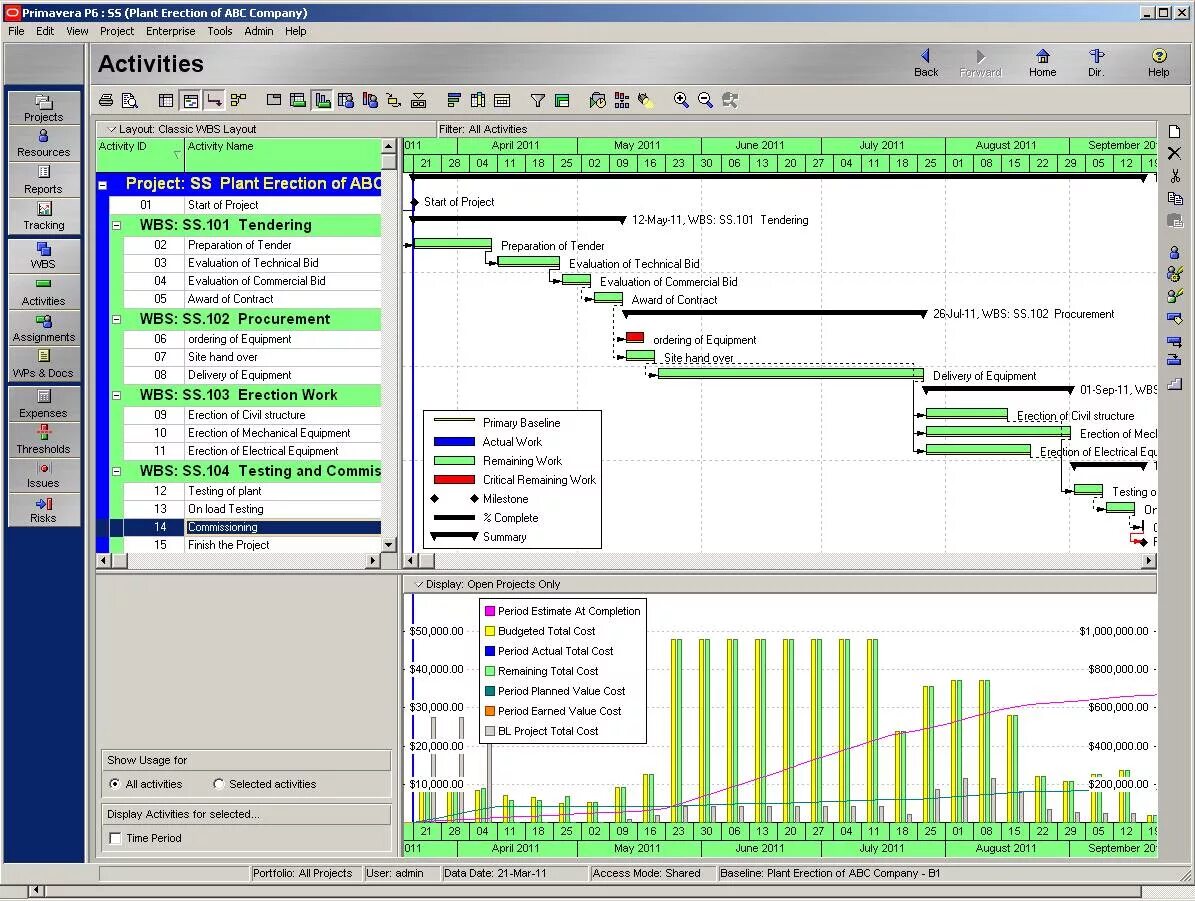1195x901 pixels.
Task: Collapse WBS SS.104 Testing and Commissioning group
Action: 117,472
